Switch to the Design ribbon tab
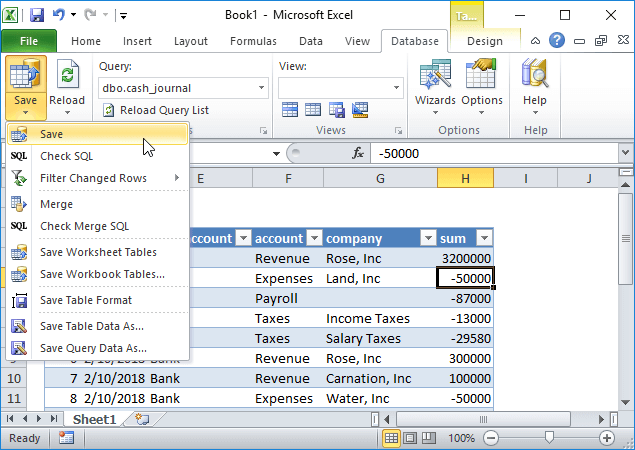 (x=484, y=41)
